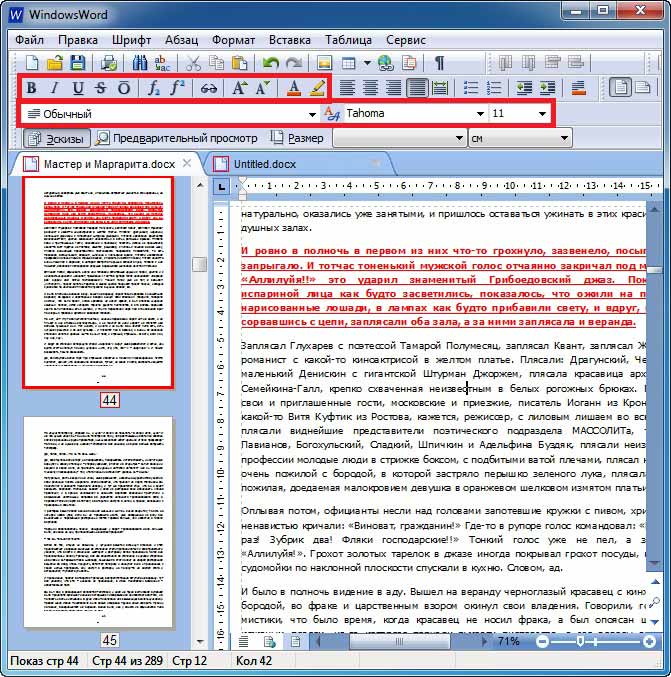671x677 pixels.
Task: Zoom out with the minus button
Action: [x=542, y=642]
